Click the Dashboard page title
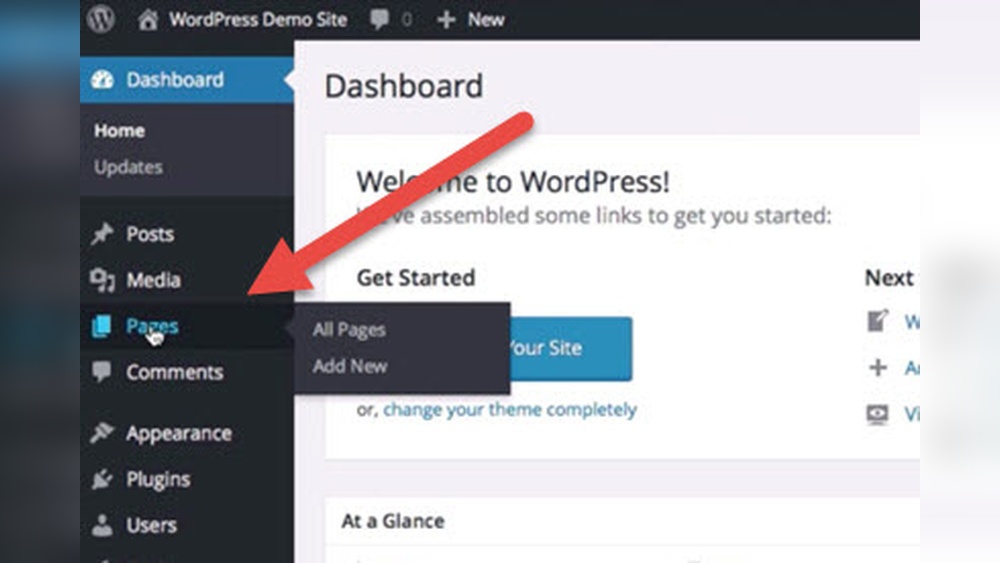1000x563 pixels. point(404,86)
